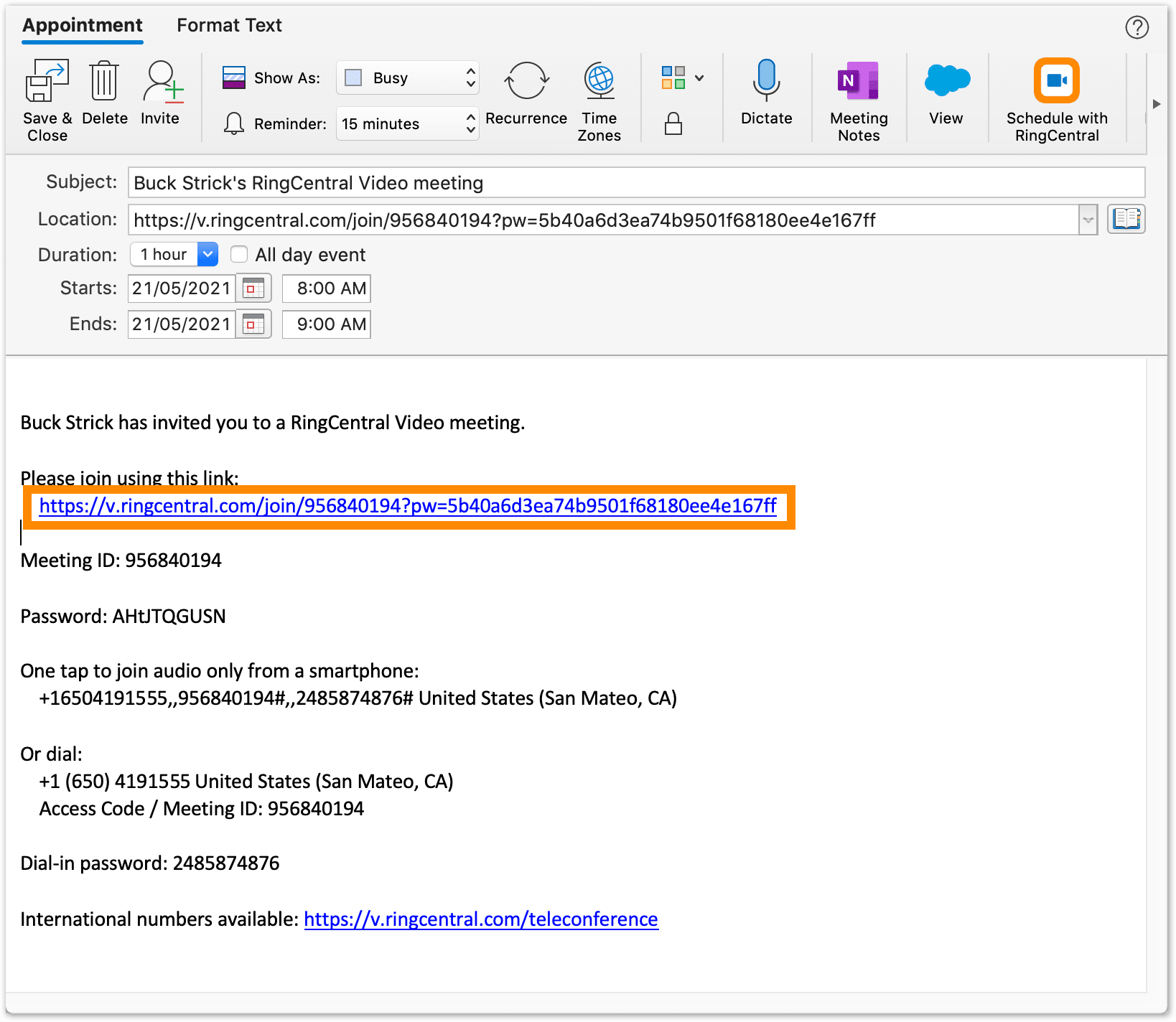Image resolution: width=1176 pixels, height=1022 pixels.
Task: Open the Reminder 15 minutes dropdown
Action: (408, 123)
